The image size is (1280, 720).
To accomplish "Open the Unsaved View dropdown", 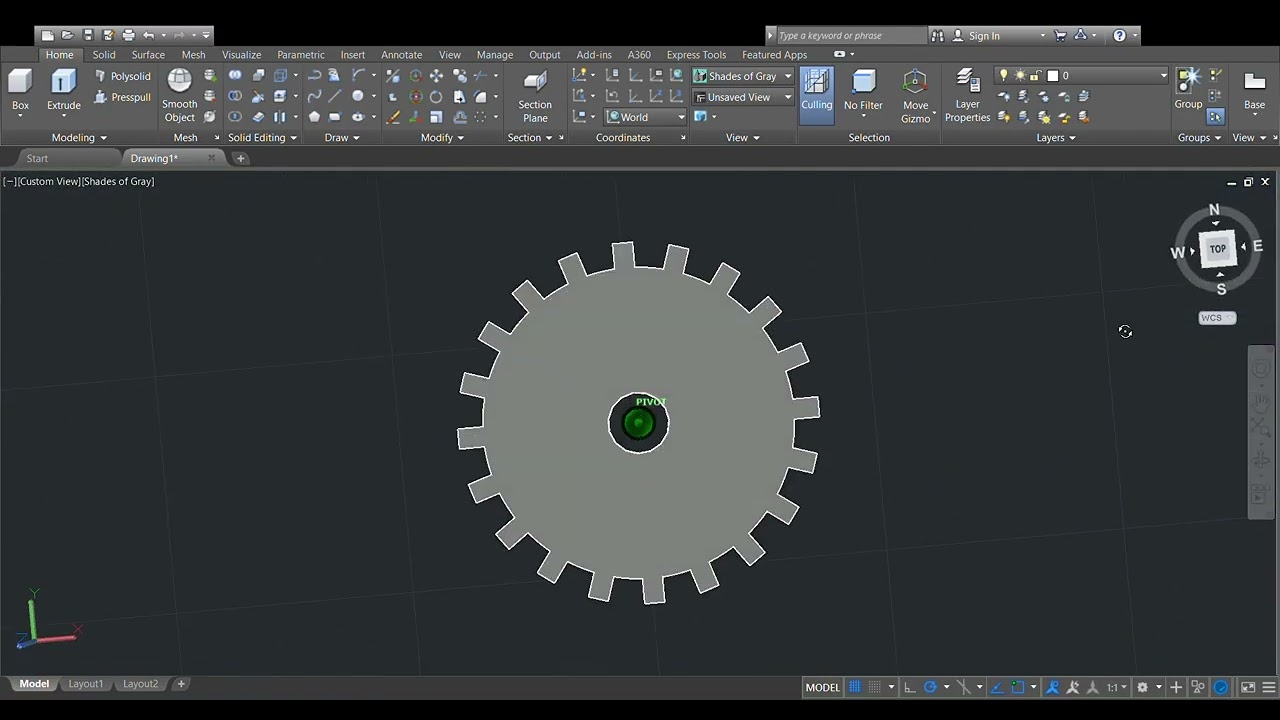I will click(x=743, y=97).
